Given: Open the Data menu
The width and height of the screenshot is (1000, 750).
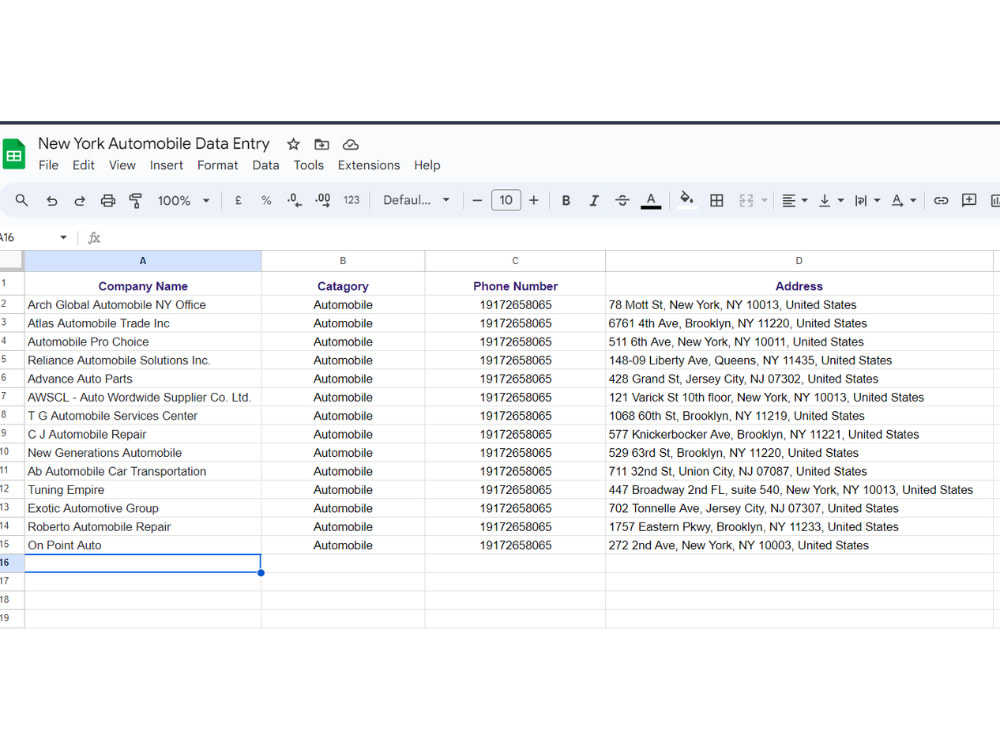Looking at the screenshot, I should [x=265, y=165].
